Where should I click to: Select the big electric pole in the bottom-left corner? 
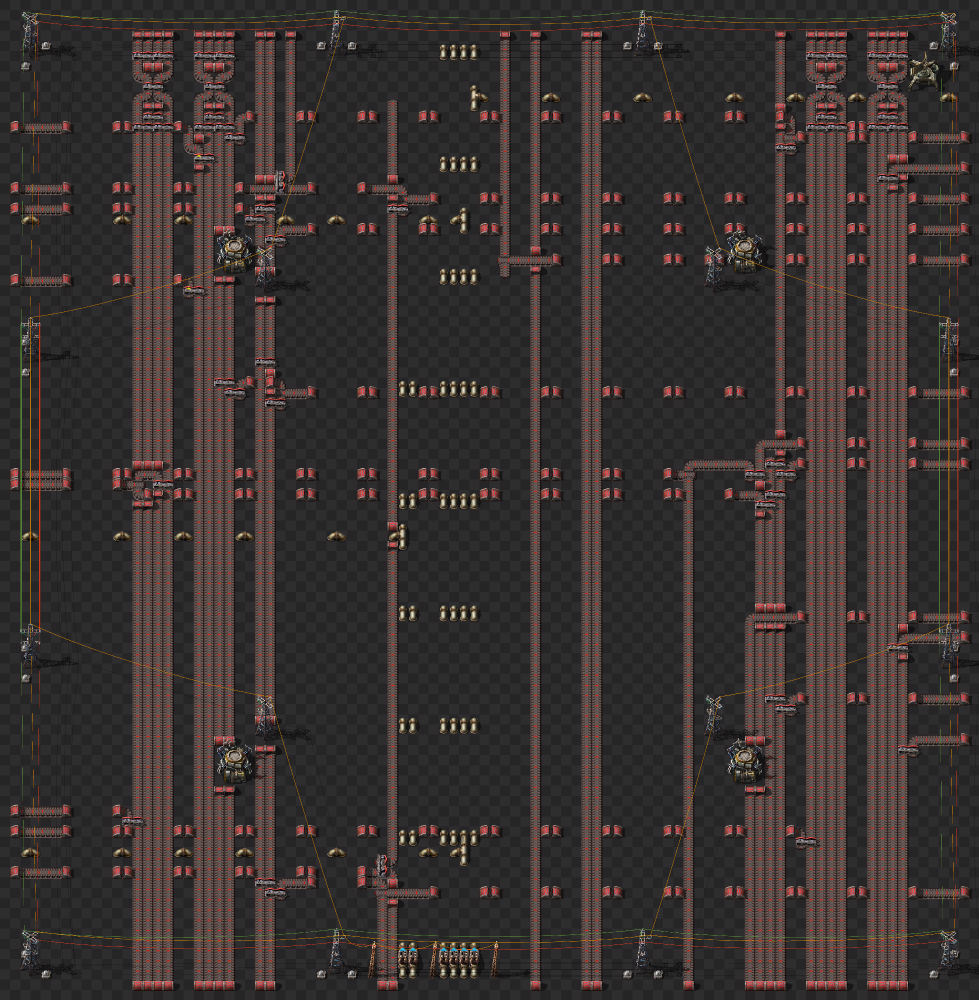click(30, 950)
